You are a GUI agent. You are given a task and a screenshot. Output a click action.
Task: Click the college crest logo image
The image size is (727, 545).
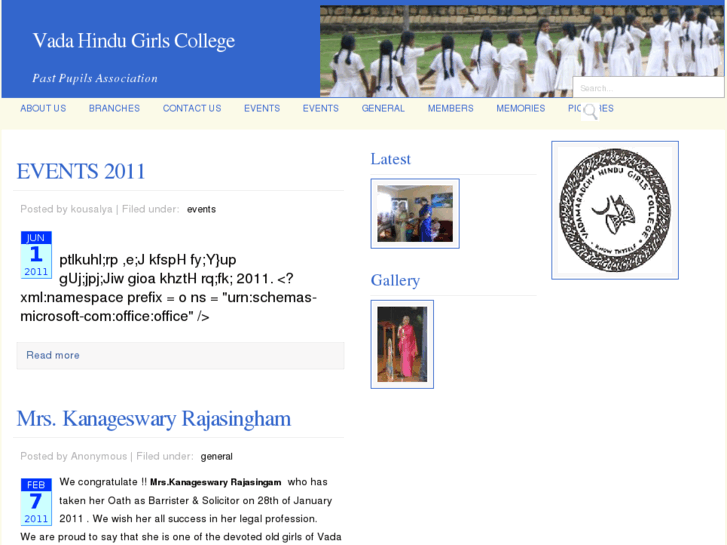point(615,210)
